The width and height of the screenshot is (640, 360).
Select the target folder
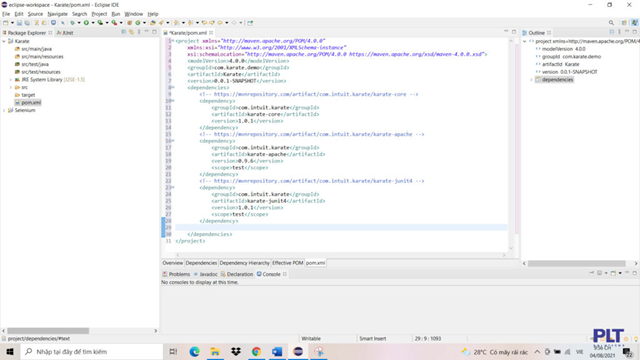coord(24,95)
